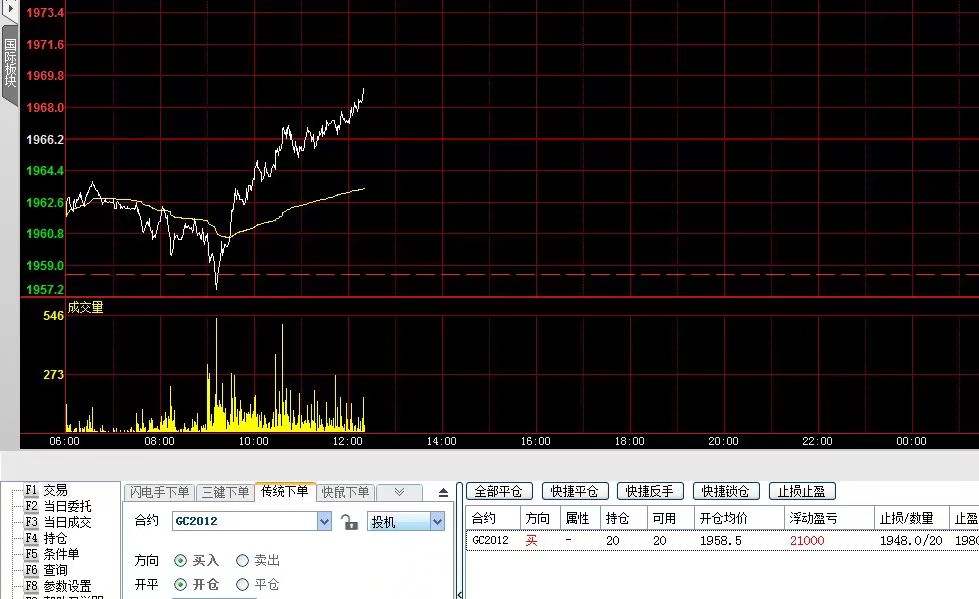
Task: Open F2 当日委托 in the tree
Action: coord(58,507)
